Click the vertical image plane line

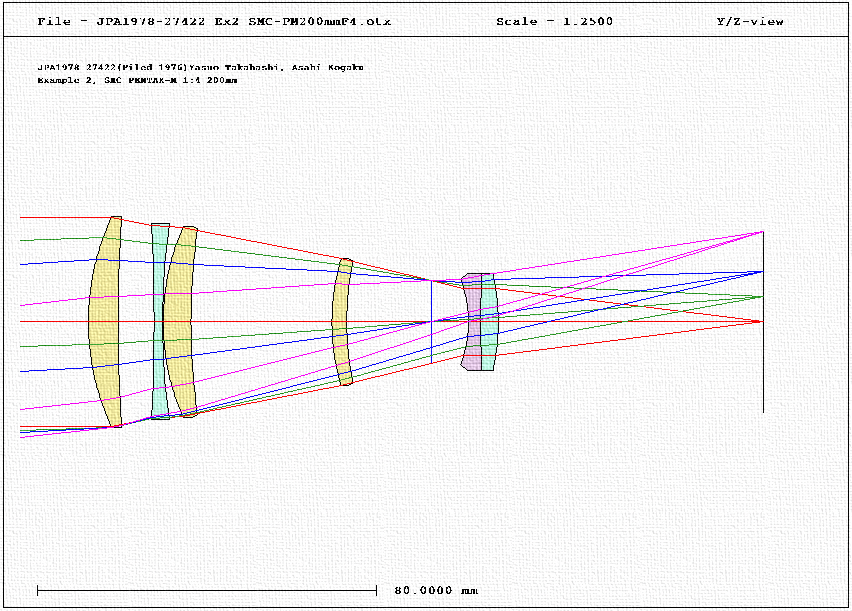click(763, 322)
